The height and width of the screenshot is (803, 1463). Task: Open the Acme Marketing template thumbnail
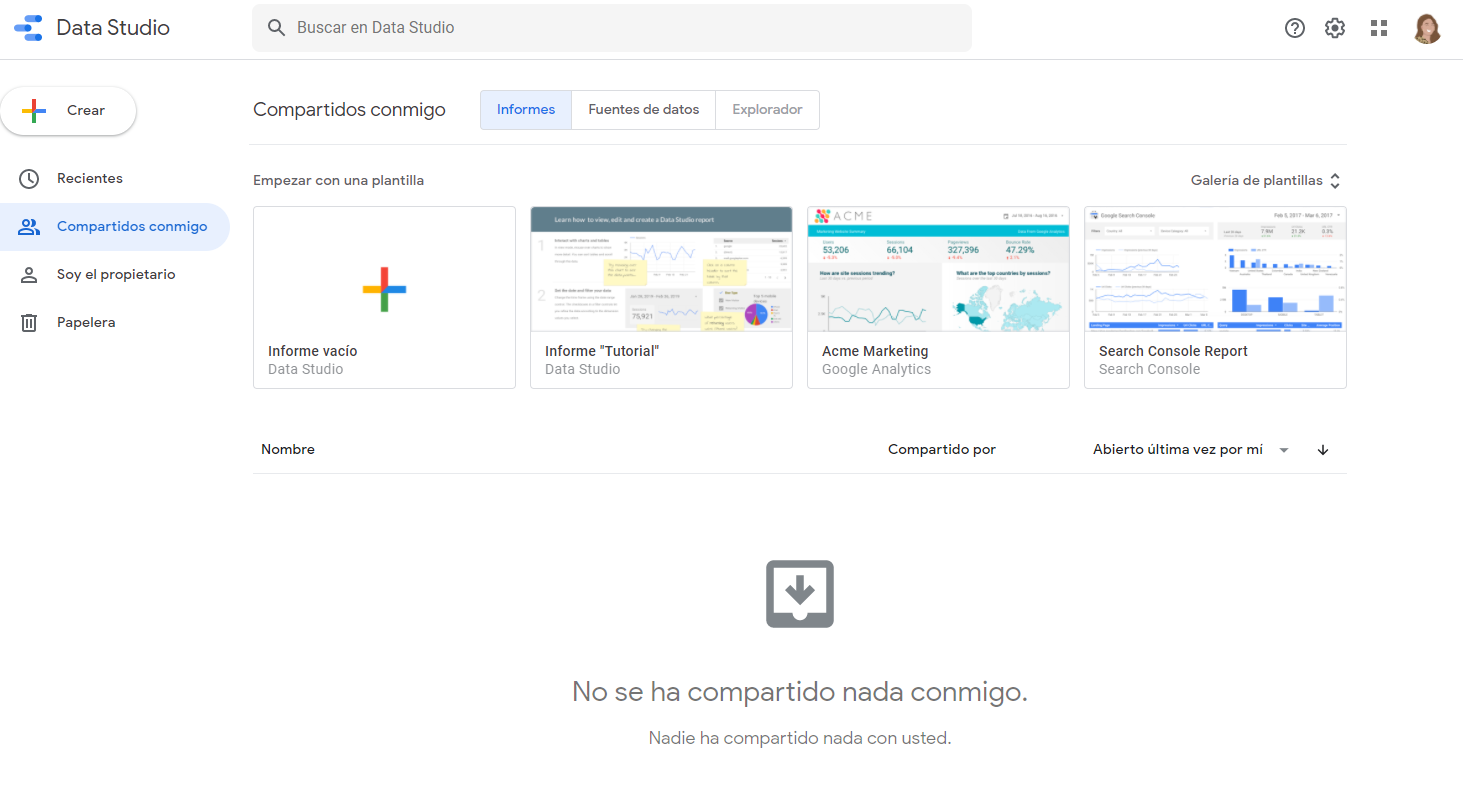[938, 269]
